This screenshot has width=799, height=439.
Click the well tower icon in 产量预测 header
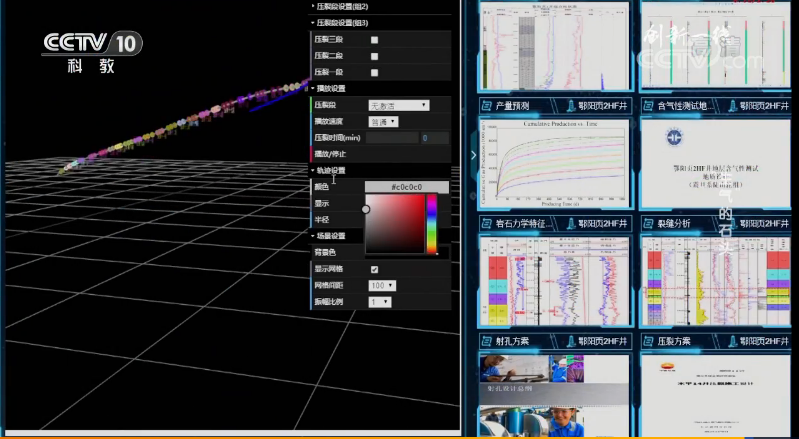[569, 105]
